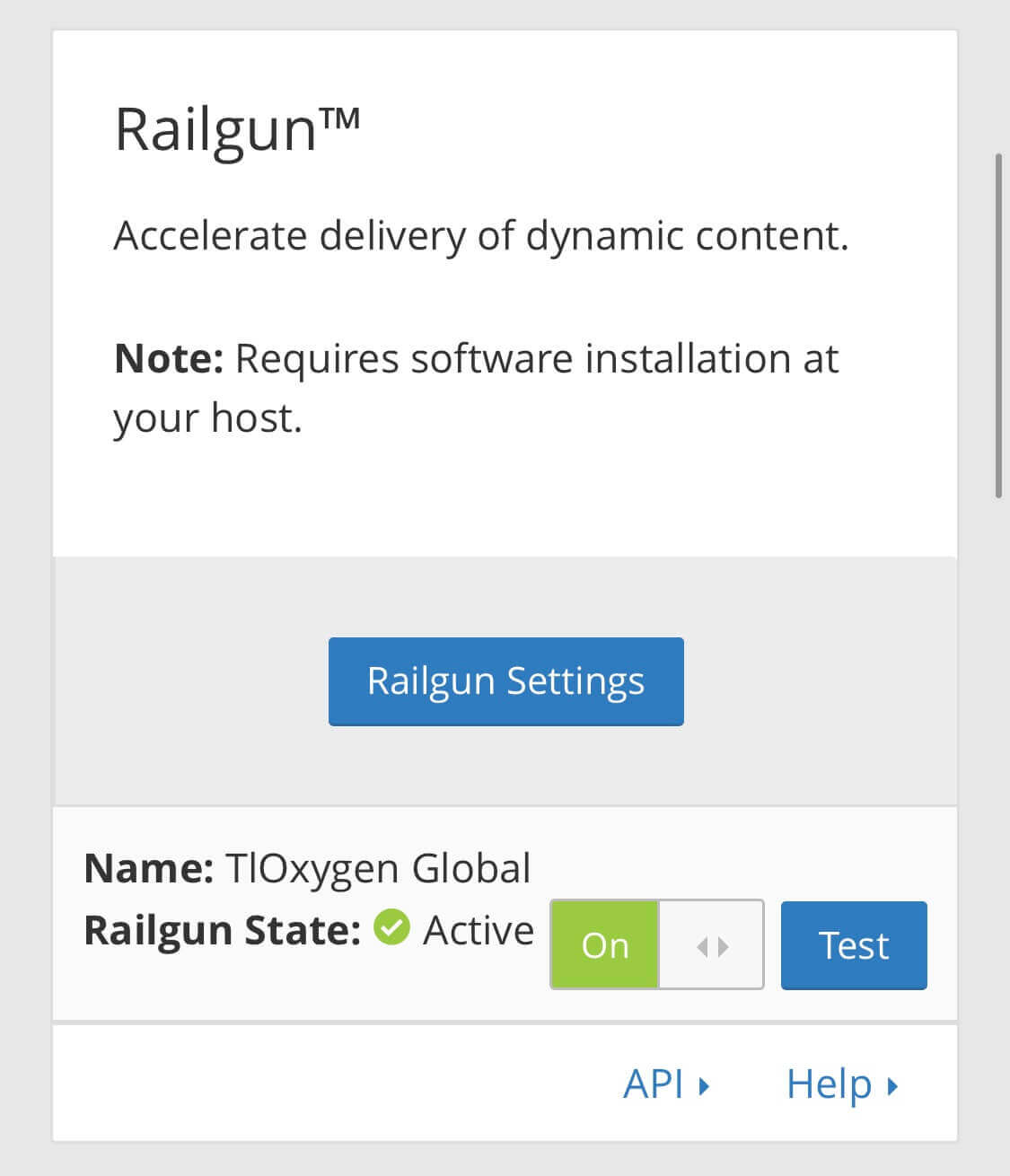Click the 'Active' status text
This screenshot has height=1176, width=1010.
click(x=479, y=930)
